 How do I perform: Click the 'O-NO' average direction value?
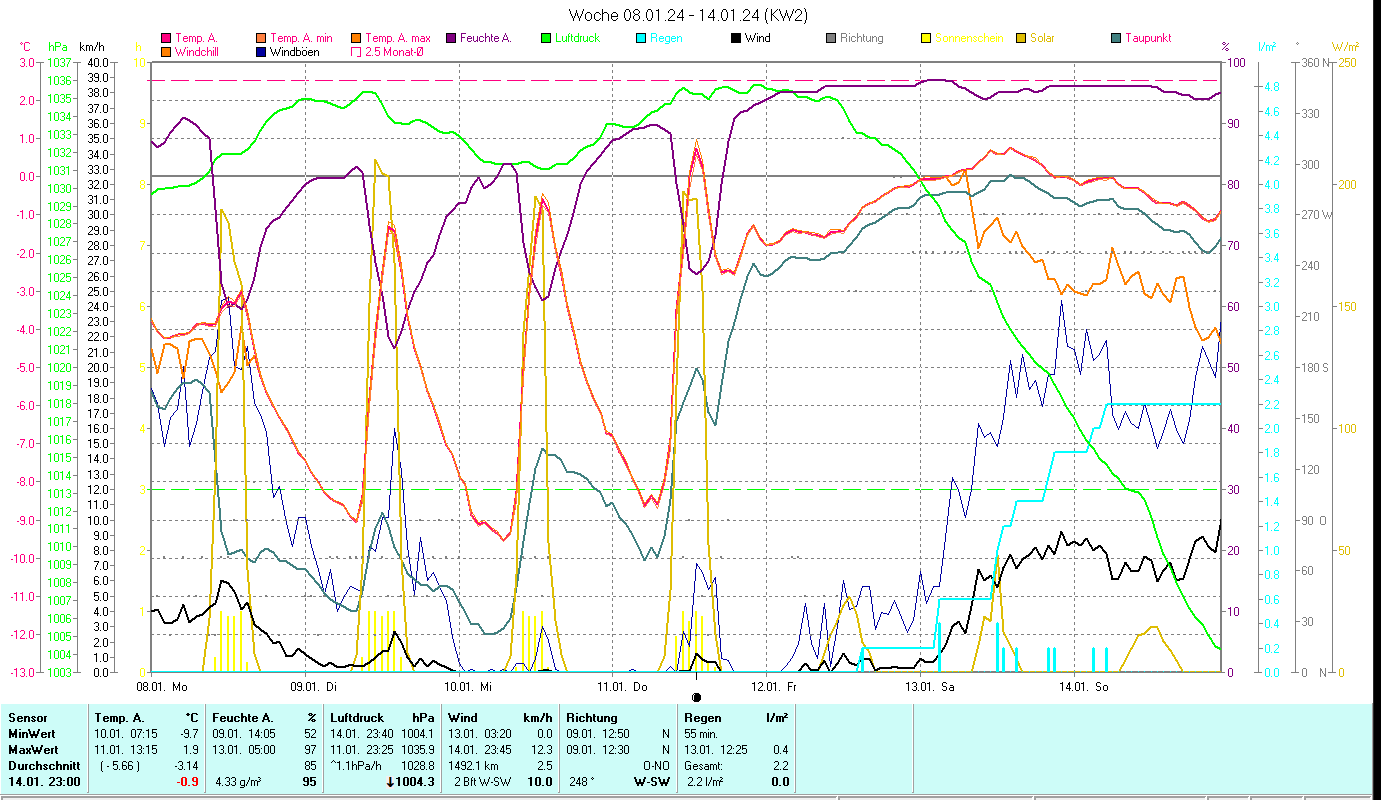pos(655,766)
